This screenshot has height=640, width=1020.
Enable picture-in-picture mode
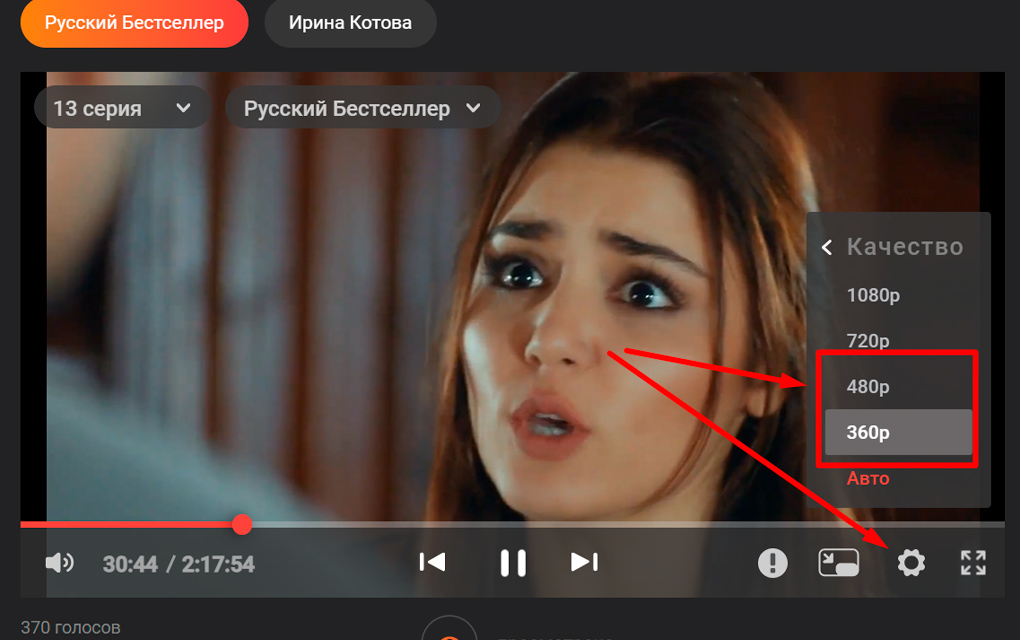839,563
